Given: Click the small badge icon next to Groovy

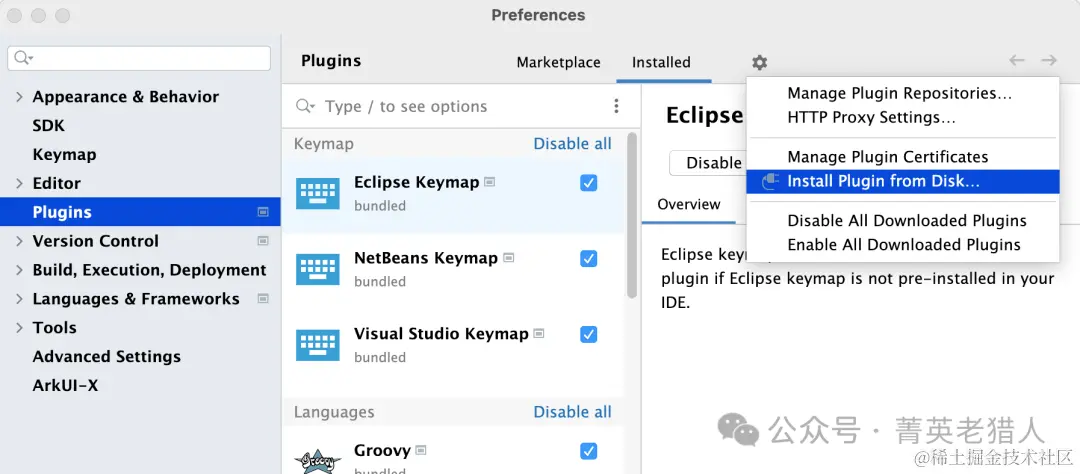Looking at the screenshot, I should click(421, 451).
